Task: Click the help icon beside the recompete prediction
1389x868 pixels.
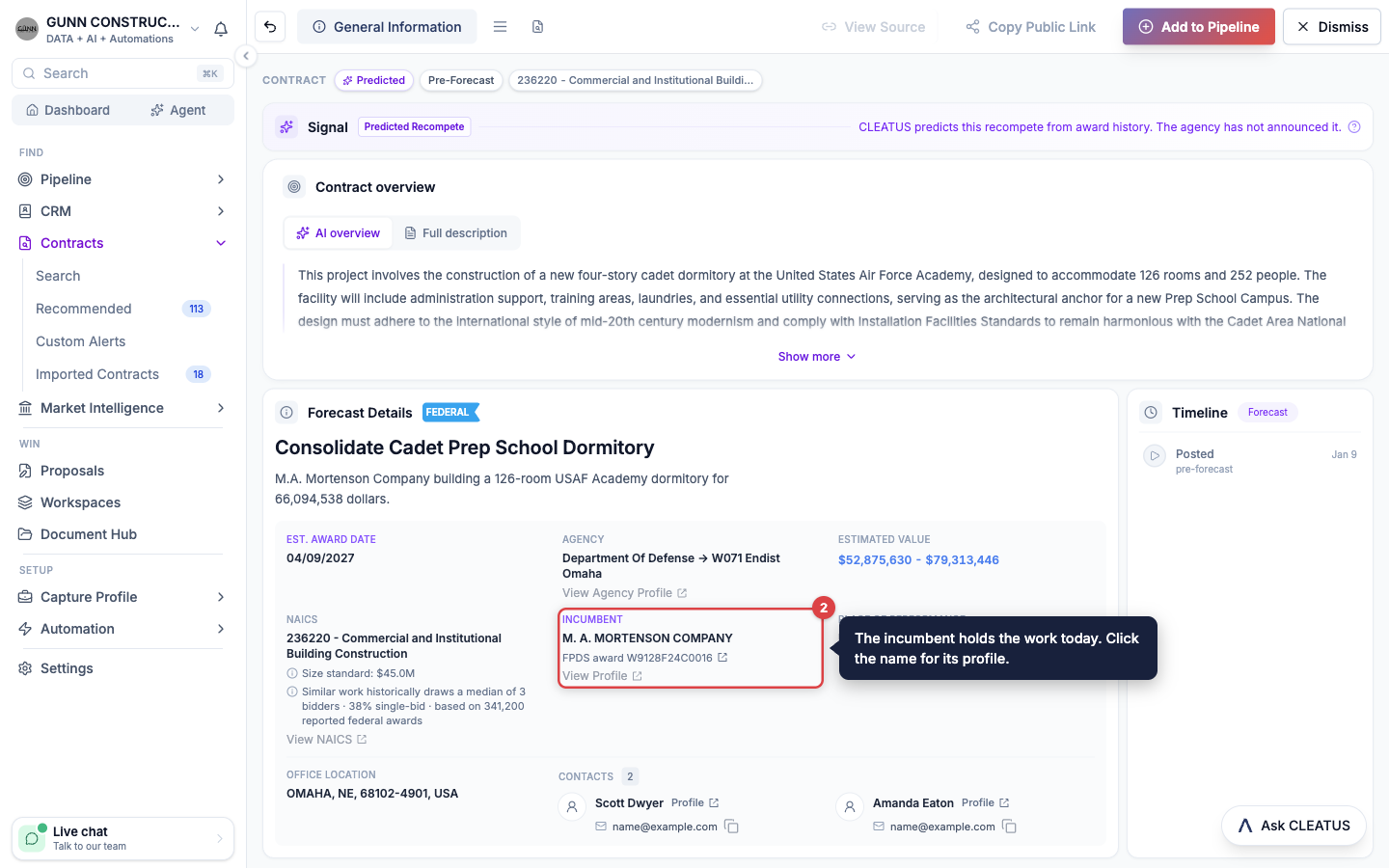Action: 1354,127
